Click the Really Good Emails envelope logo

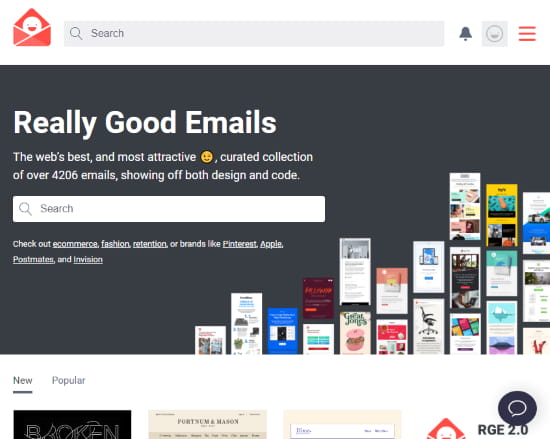[32, 27]
